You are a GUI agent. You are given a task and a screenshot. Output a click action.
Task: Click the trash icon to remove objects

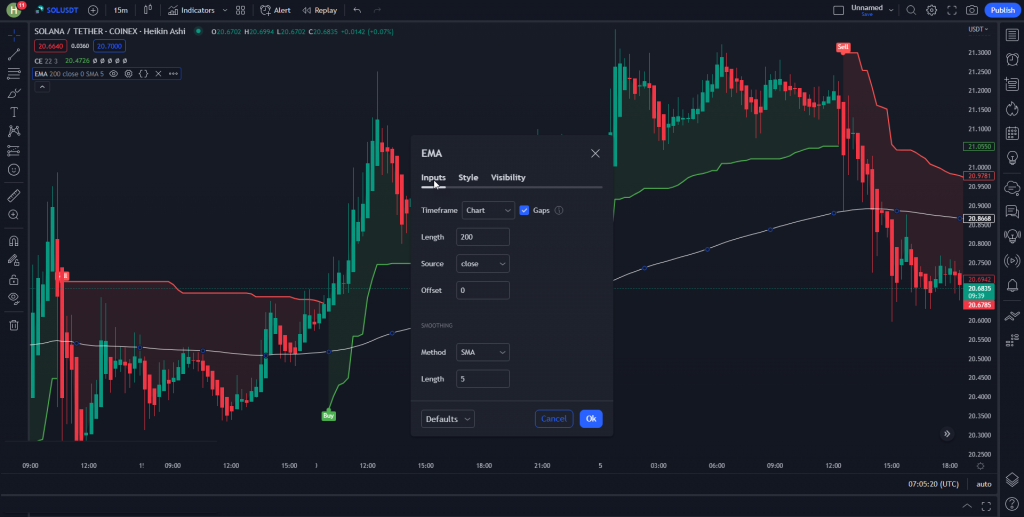(14, 325)
